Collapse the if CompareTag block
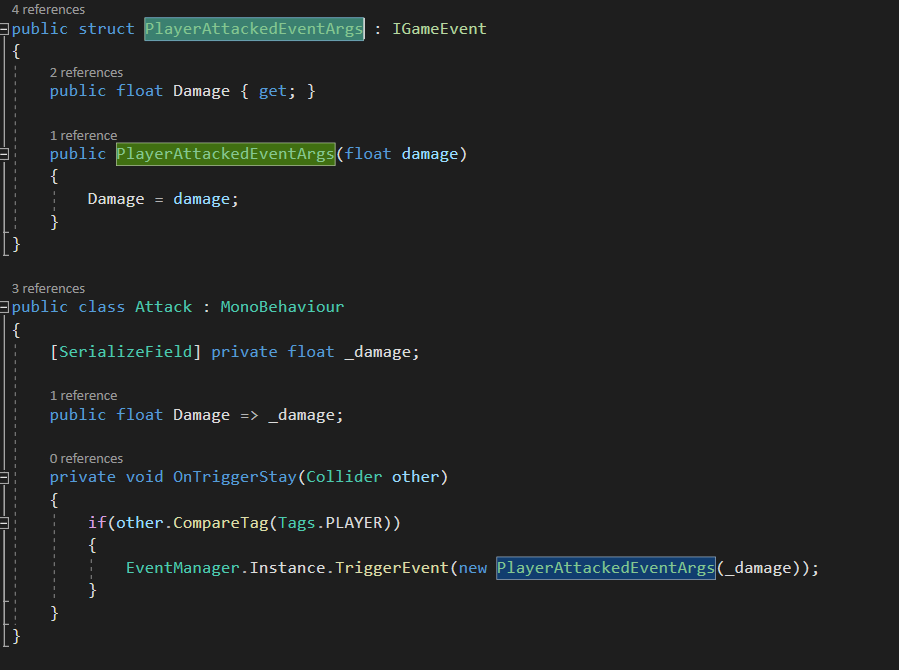The image size is (899, 670). coord(4,523)
